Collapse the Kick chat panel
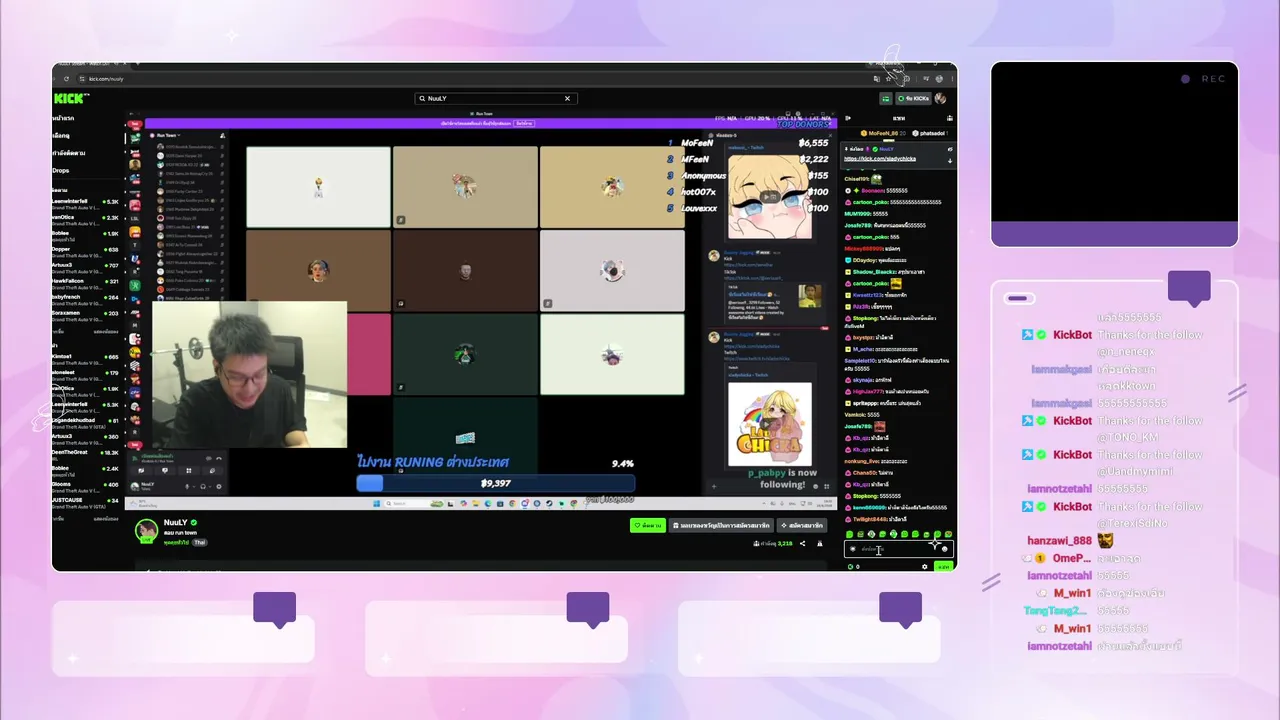The width and height of the screenshot is (1280, 720). click(848, 118)
